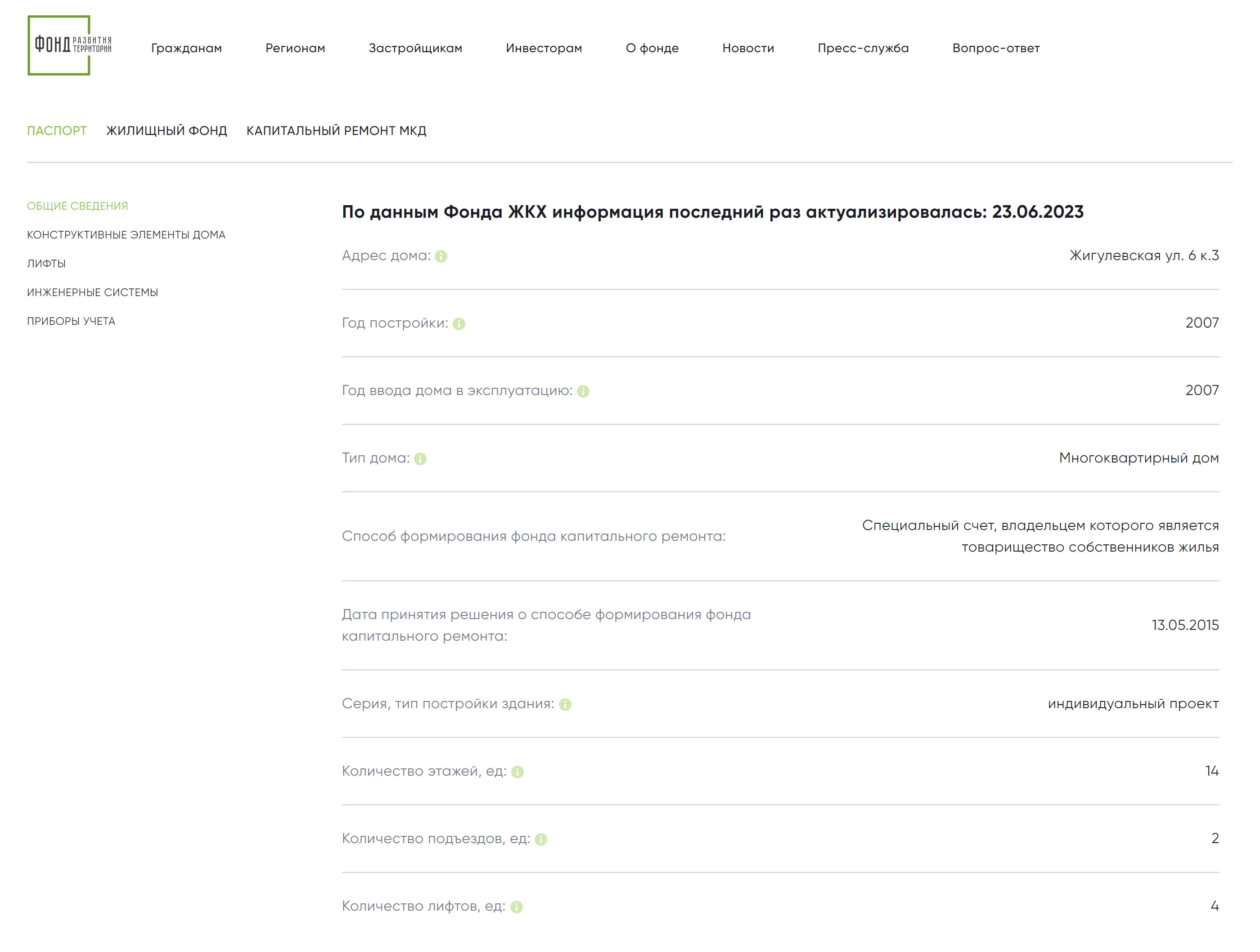This screenshot has width=1260, height=952.
Task: Click the address value Жигулевская ул. 6 к.3
Action: click(1144, 256)
